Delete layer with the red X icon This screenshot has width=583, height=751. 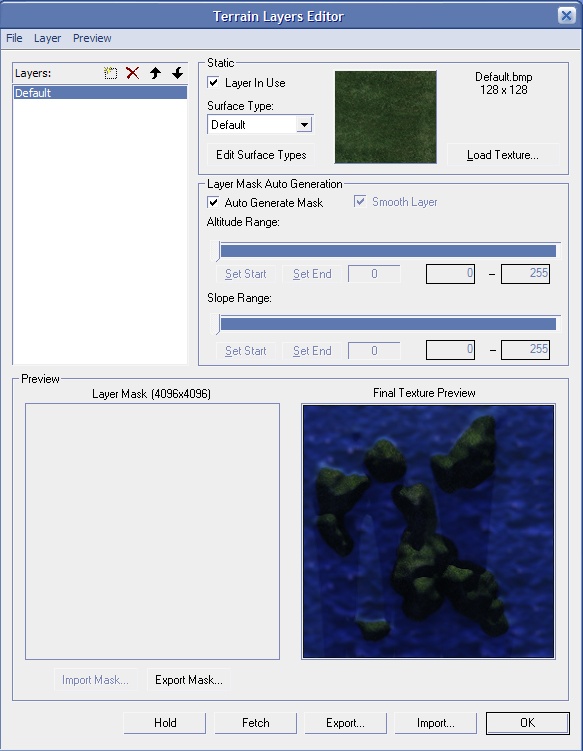coord(133,73)
